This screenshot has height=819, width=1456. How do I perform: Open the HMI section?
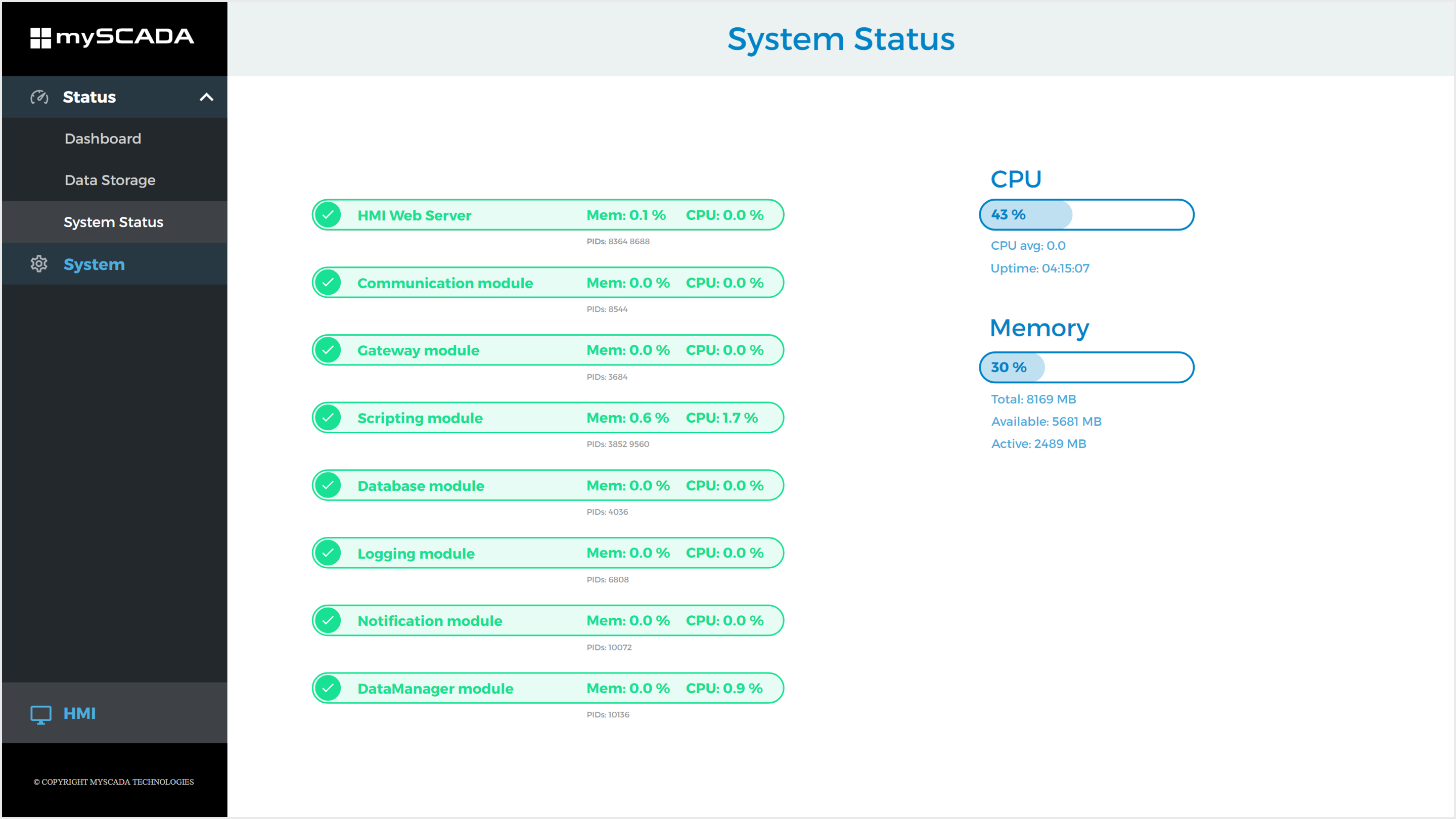tap(115, 713)
